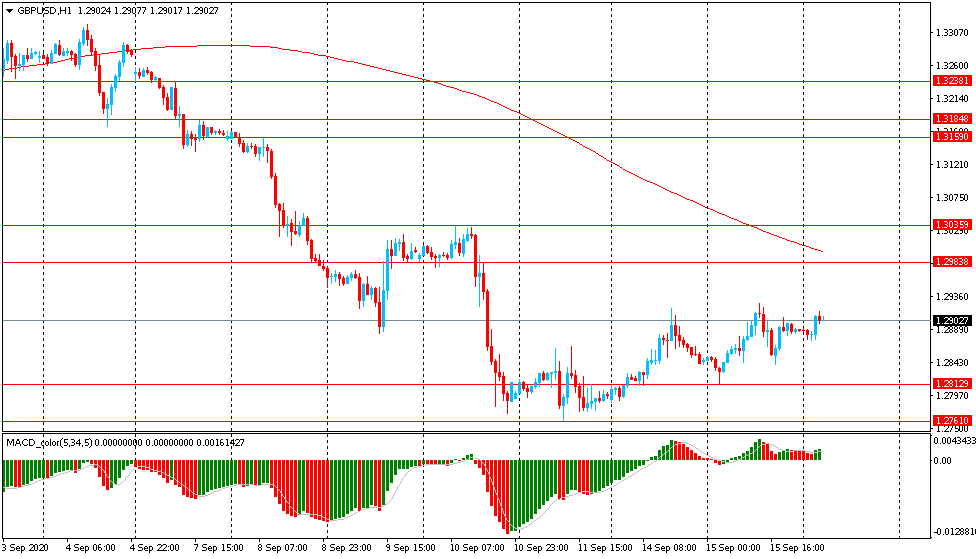Image resolution: width=976 pixels, height=559 pixels.
Task: Select the 1.31848 red price level label
Action: [952, 118]
